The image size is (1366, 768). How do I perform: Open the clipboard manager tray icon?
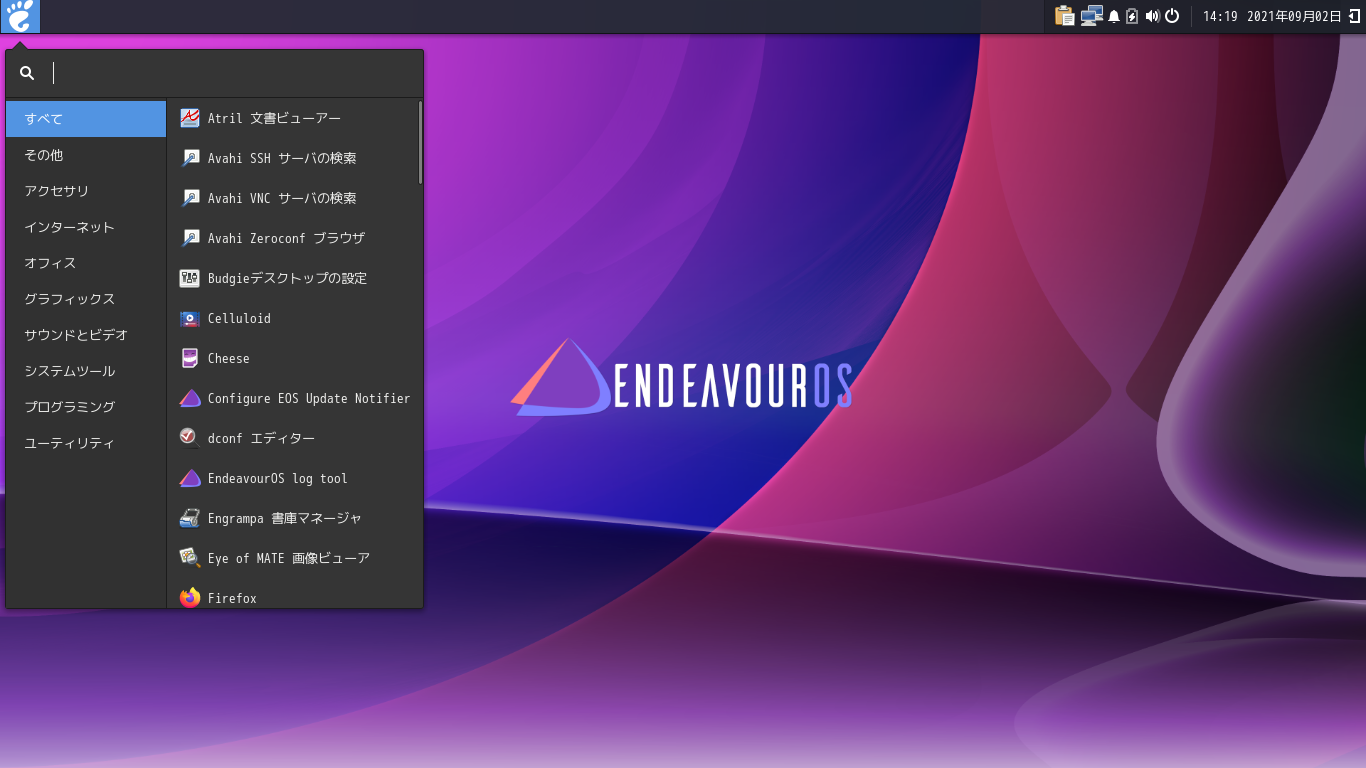1064,16
